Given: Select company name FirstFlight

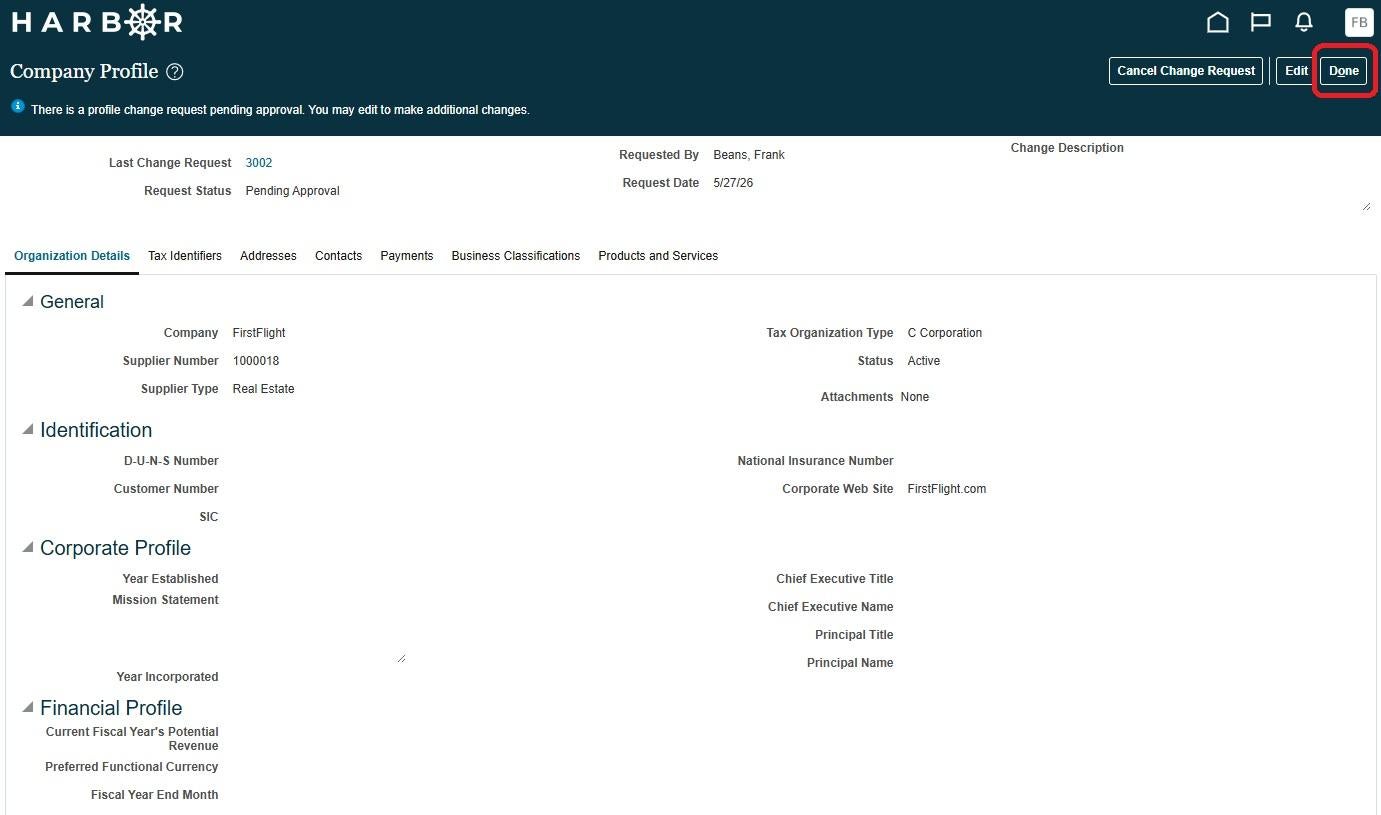Looking at the screenshot, I should pos(259,333).
